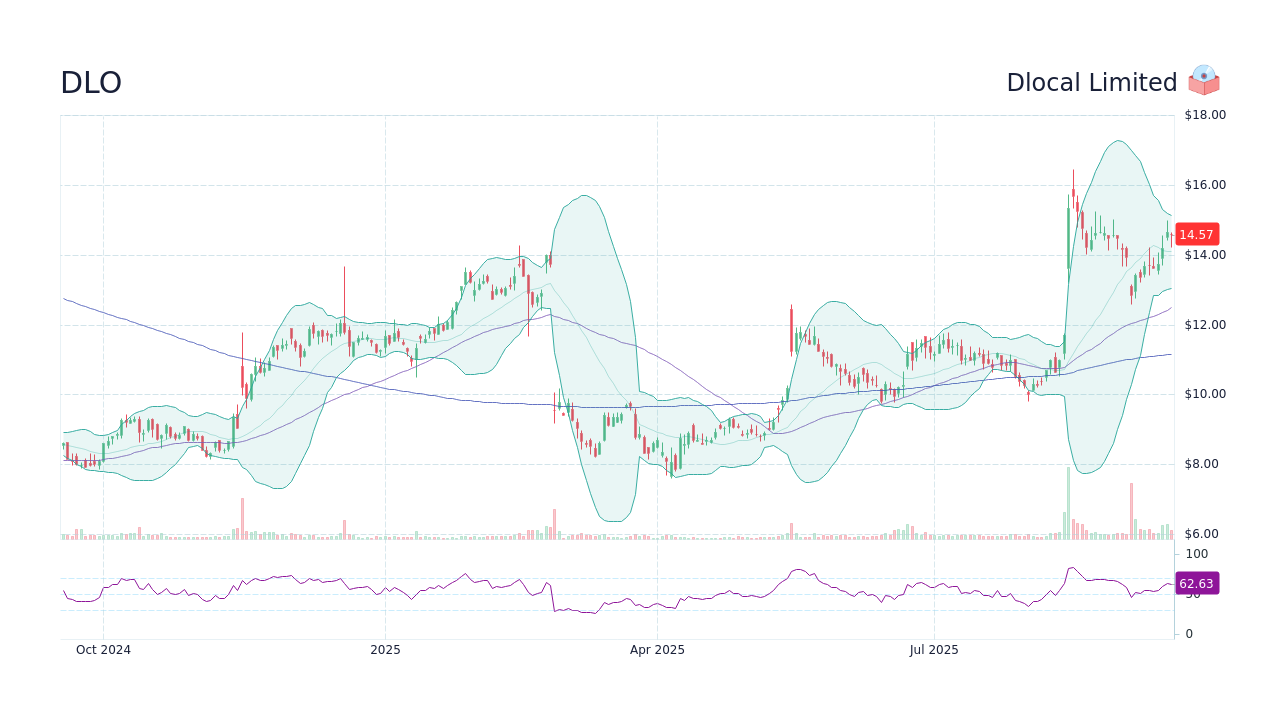Click the 0 RSI scale label
The image size is (1280, 720).
click(x=1188, y=633)
